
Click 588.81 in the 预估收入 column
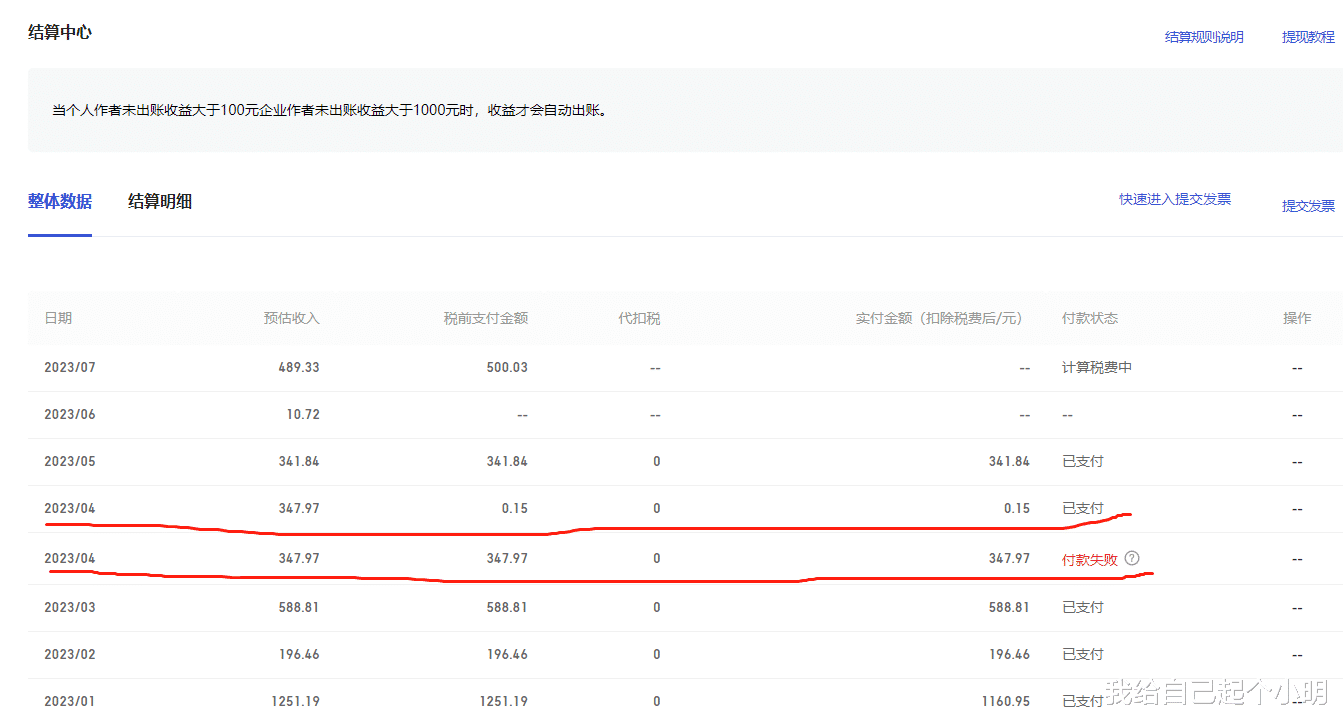pos(299,607)
